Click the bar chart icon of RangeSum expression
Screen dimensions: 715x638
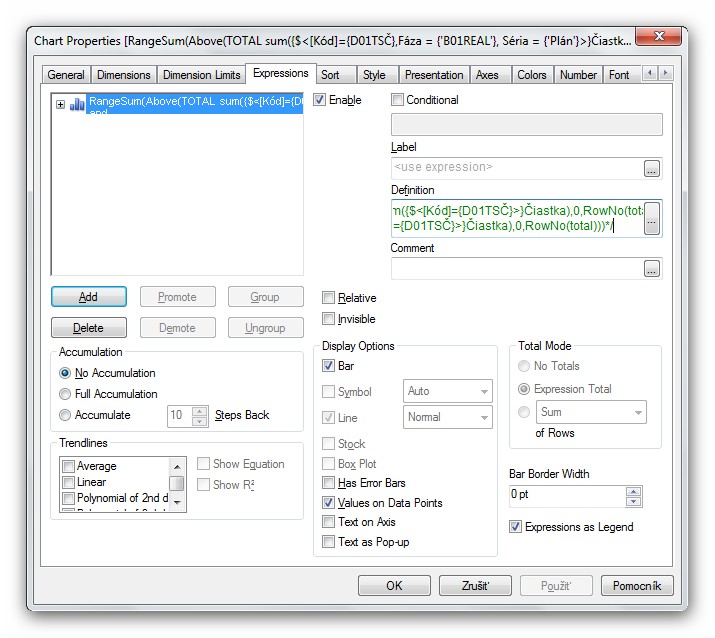[77, 104]
